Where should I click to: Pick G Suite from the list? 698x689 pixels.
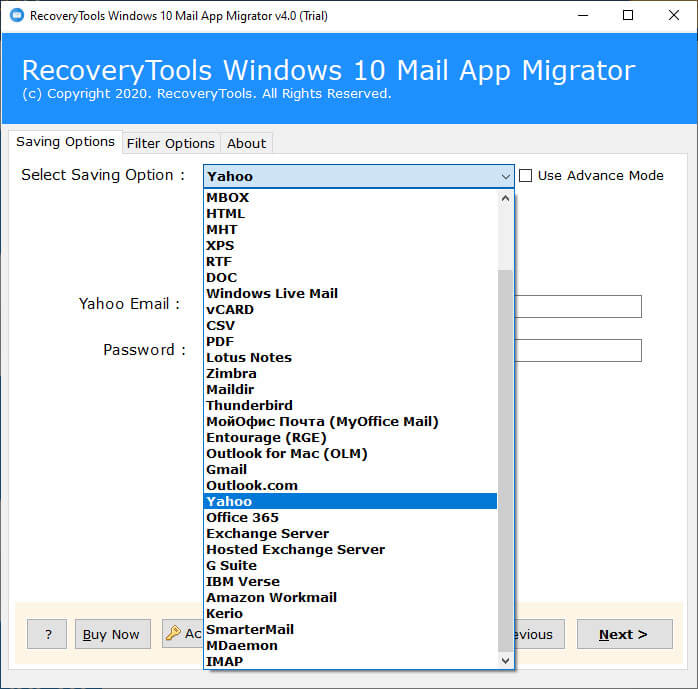pyautogui.click(x=350, y=566)
